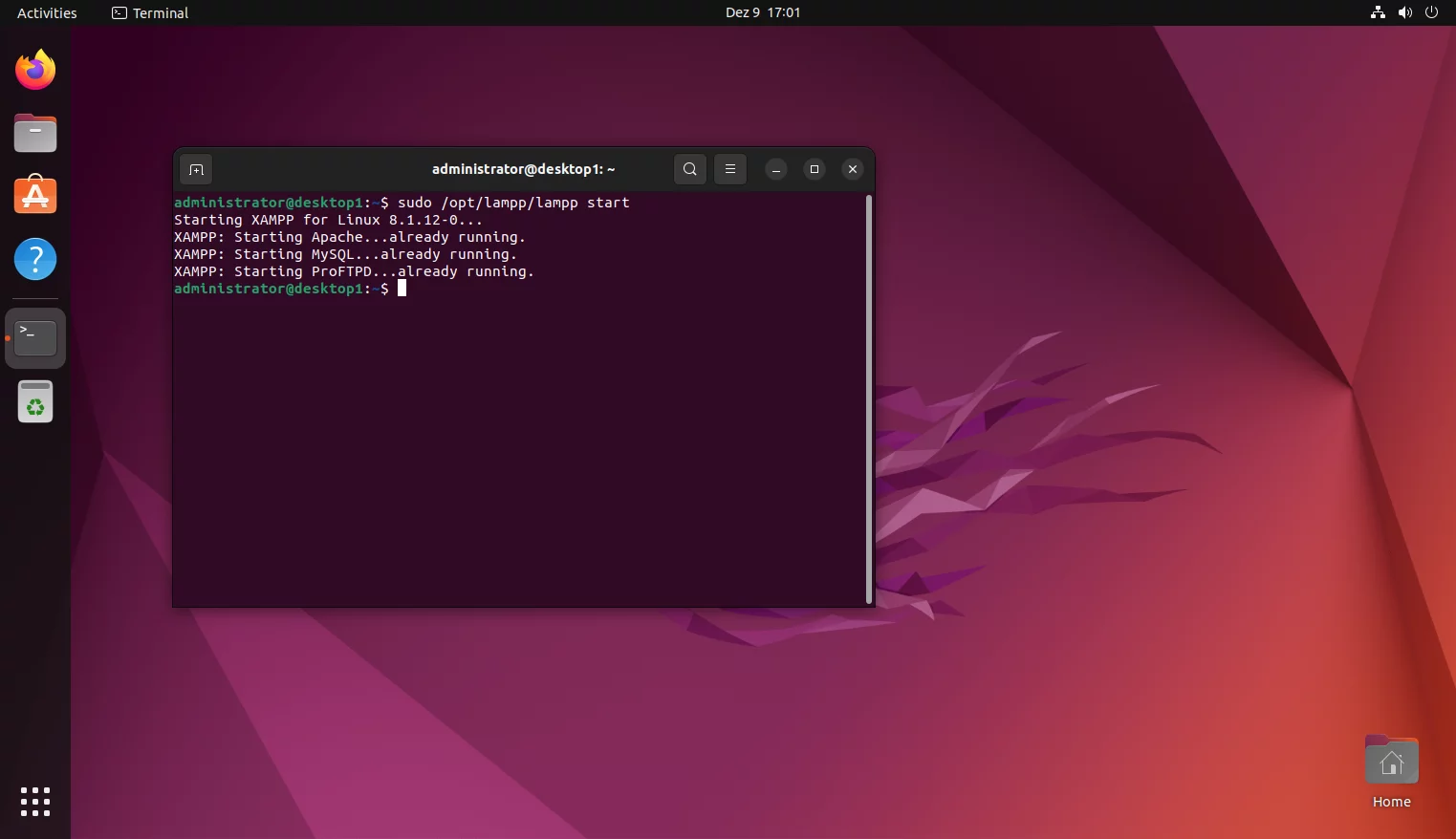Image resolution: width=1456 pixels, height=839 pixels.
Task: Open the power menu icon
Action: tap(1431, 12)
